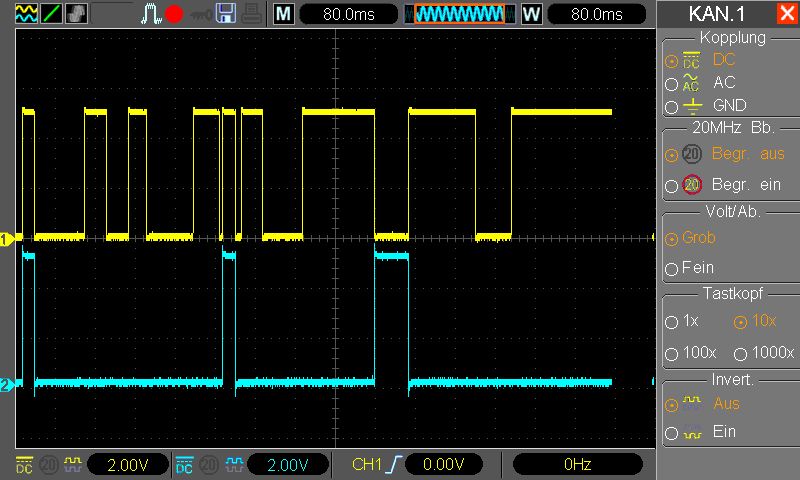Click the key lock icon
The image size is (800, 480).
pyautogui.click(x=201, y=14)
